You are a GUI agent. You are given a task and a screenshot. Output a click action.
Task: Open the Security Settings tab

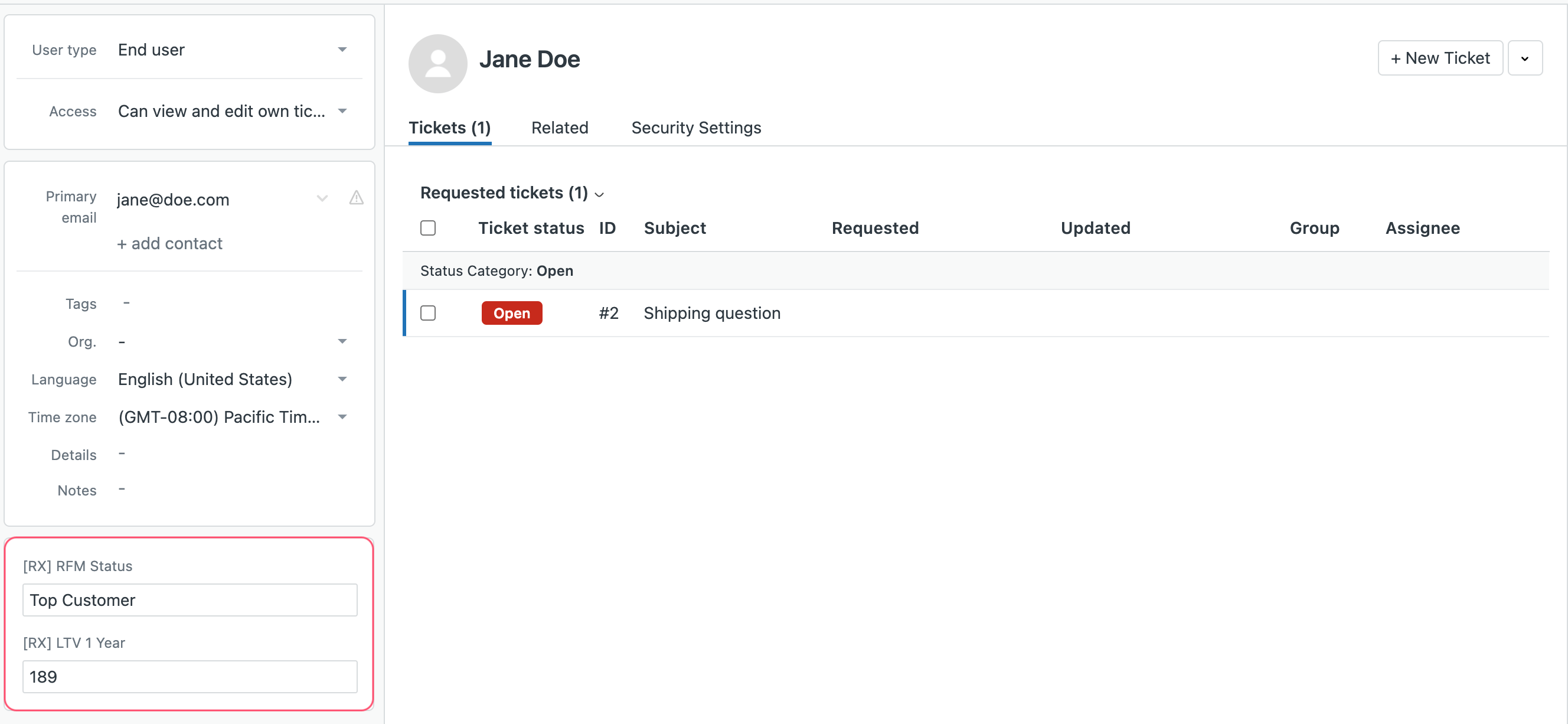tap(695, 128)
